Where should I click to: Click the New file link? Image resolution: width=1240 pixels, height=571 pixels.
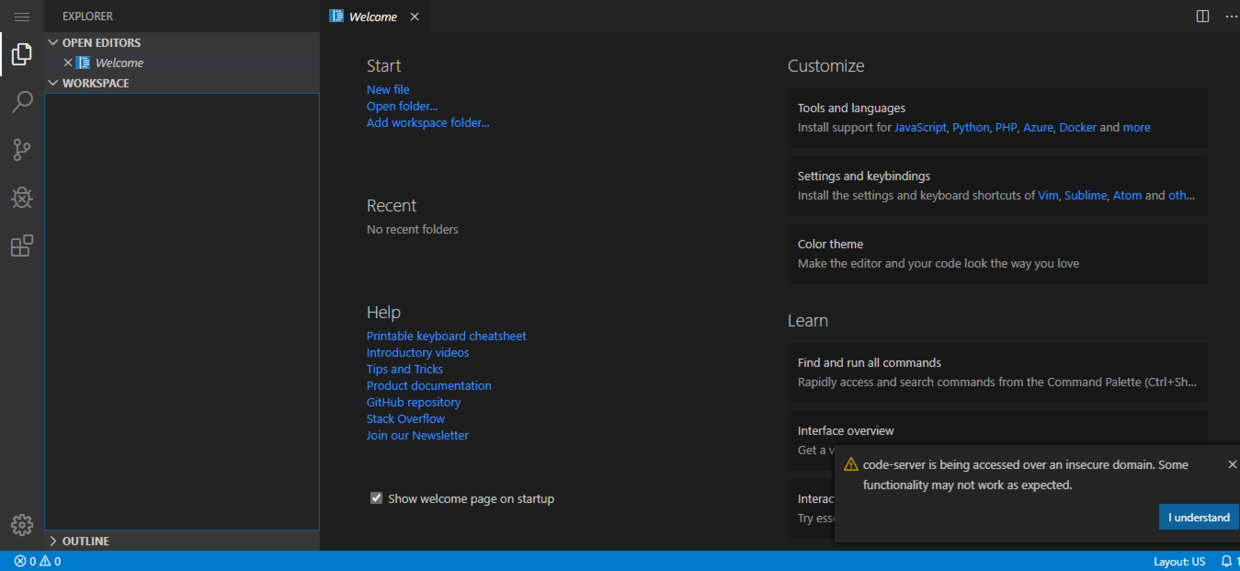(x=388, y=90)
